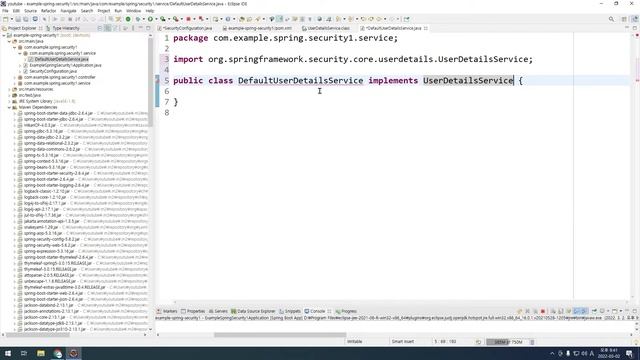The image size is (640, 360).
Task: Open the Window menu
Action: [133, 11]
